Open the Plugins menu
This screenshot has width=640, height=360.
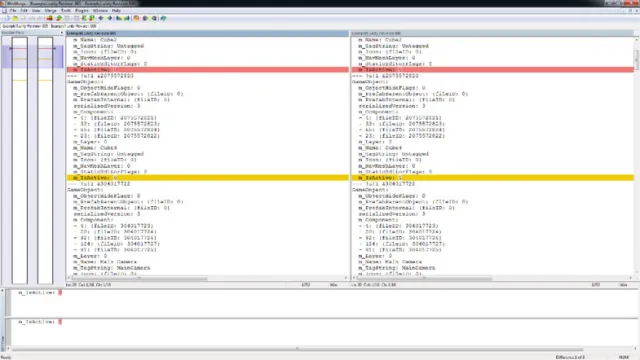click(82, 11)
